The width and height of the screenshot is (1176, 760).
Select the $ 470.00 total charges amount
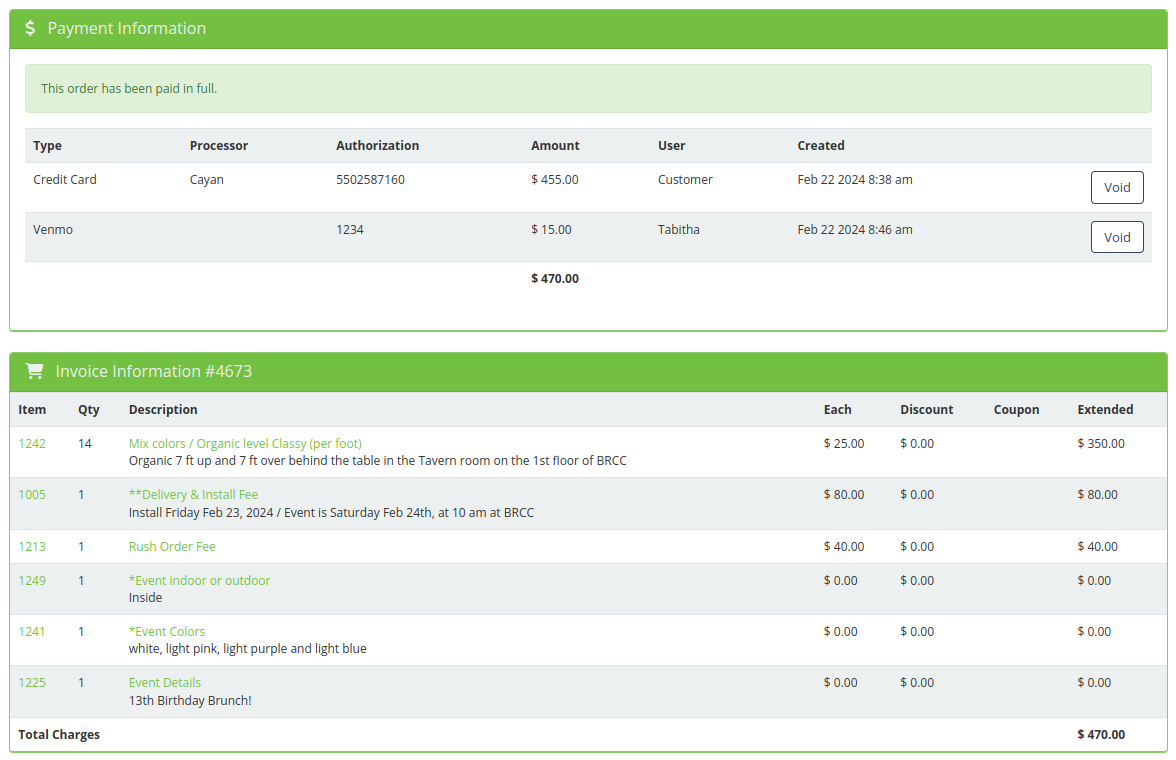point(1101,734)
